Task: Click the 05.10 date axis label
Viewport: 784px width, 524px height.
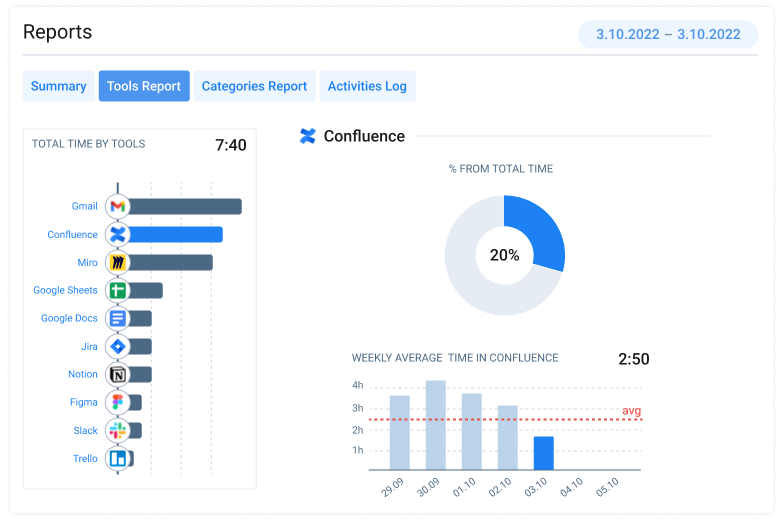Action: click(607, 486)
